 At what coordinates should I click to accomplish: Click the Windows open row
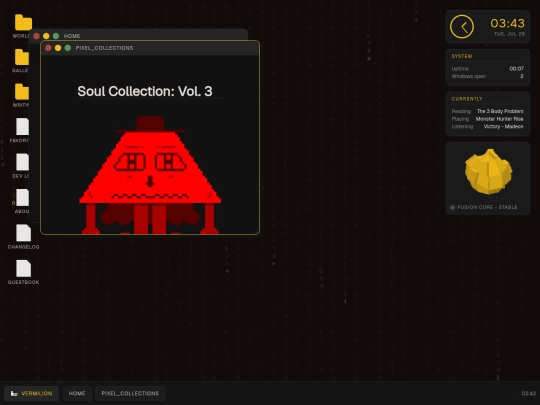pos(488,76)
